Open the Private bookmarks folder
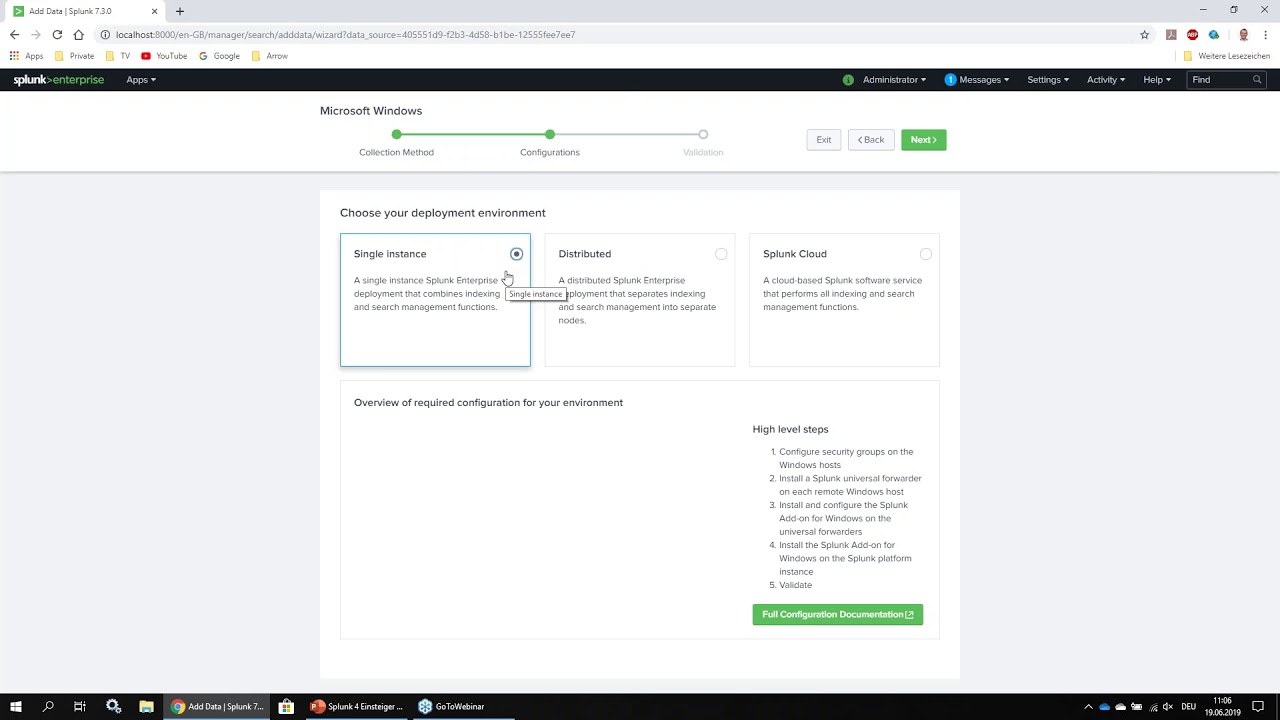 75,56
